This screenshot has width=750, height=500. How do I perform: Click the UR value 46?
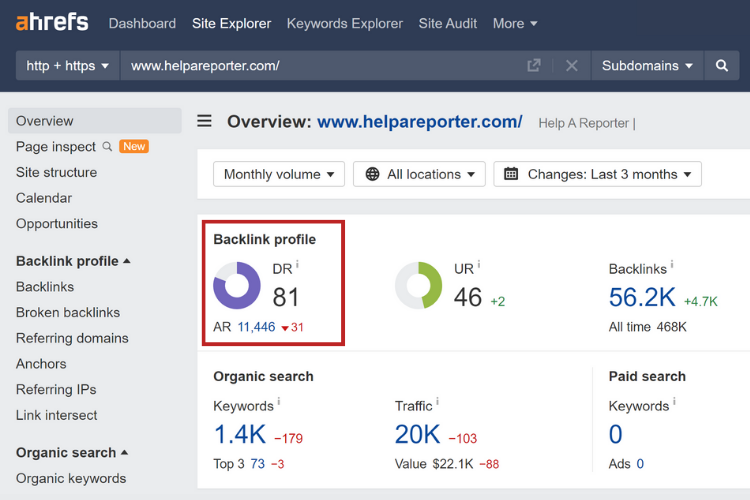[x=468, y=297]
